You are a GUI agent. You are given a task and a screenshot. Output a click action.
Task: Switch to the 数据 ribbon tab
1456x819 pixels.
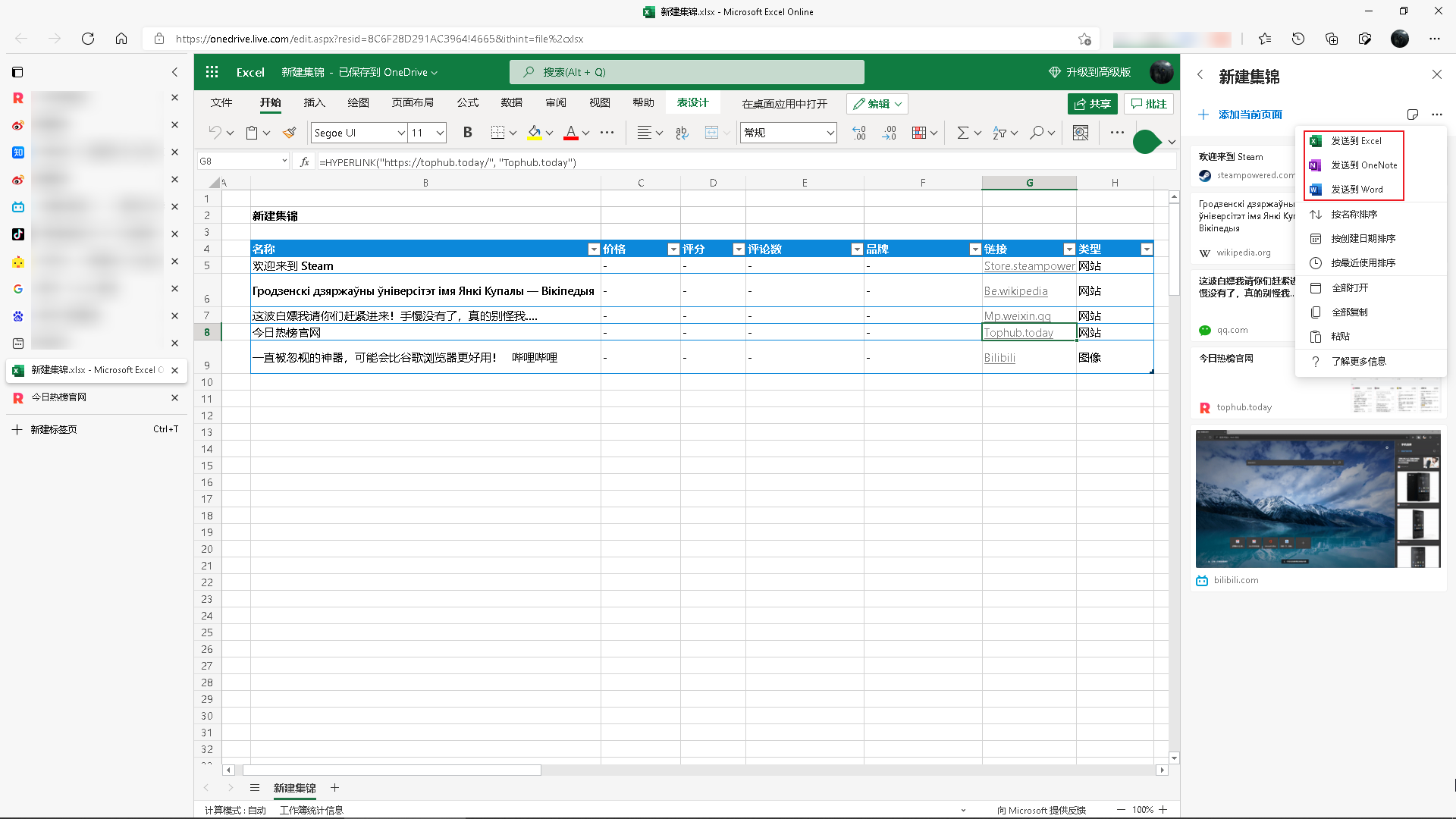coord(512,102)
